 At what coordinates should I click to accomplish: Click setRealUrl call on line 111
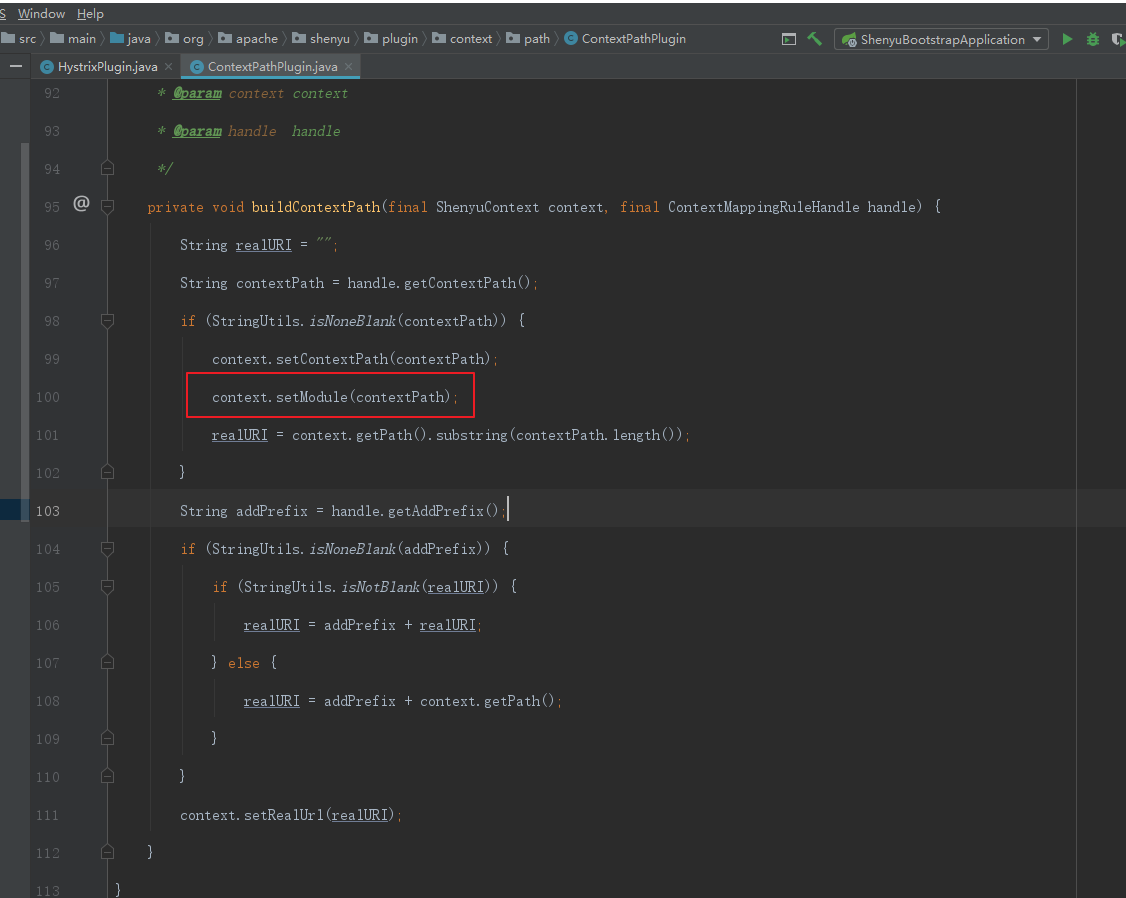284,815
